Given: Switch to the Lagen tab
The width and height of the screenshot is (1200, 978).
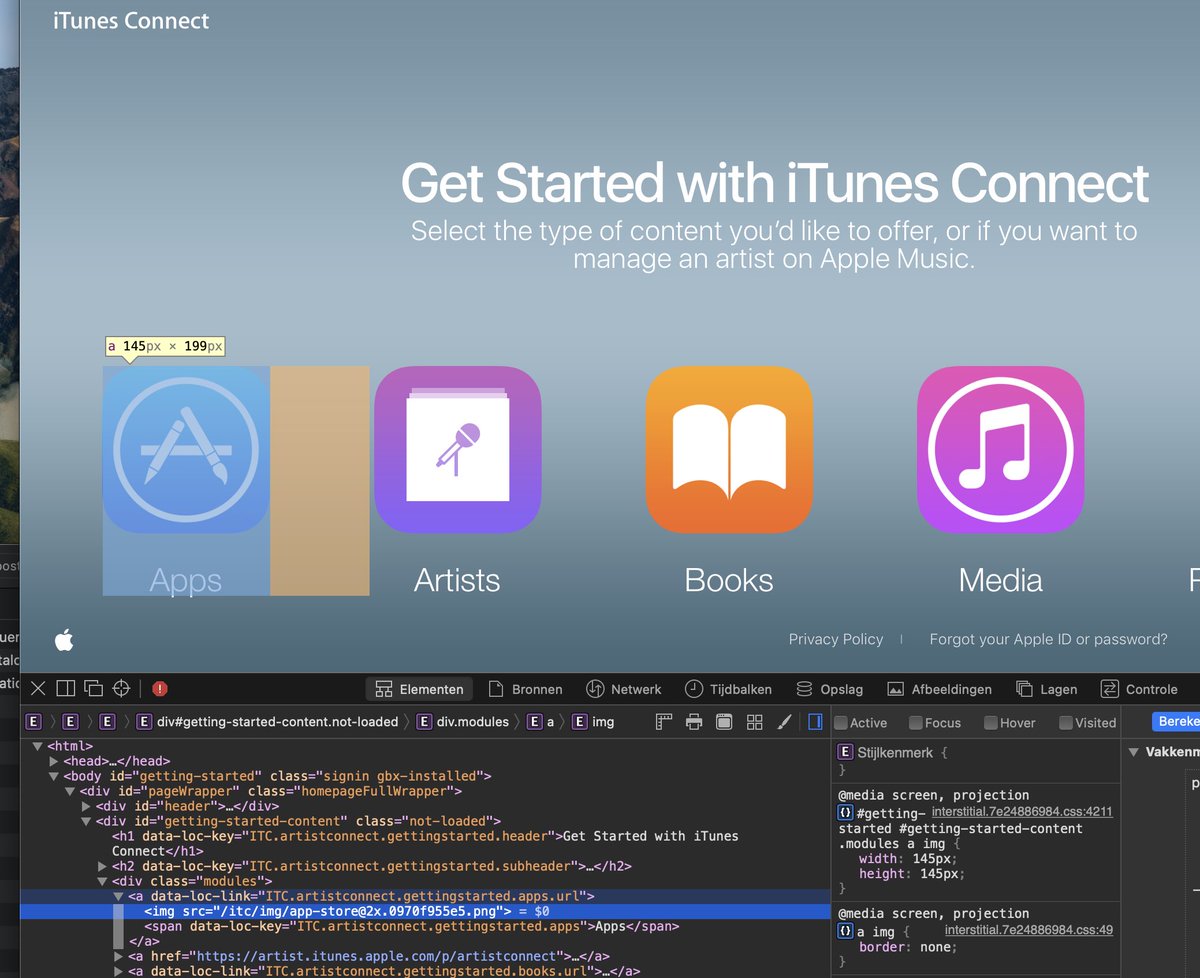Looking at the screenshot, I should click(1046, 689).
